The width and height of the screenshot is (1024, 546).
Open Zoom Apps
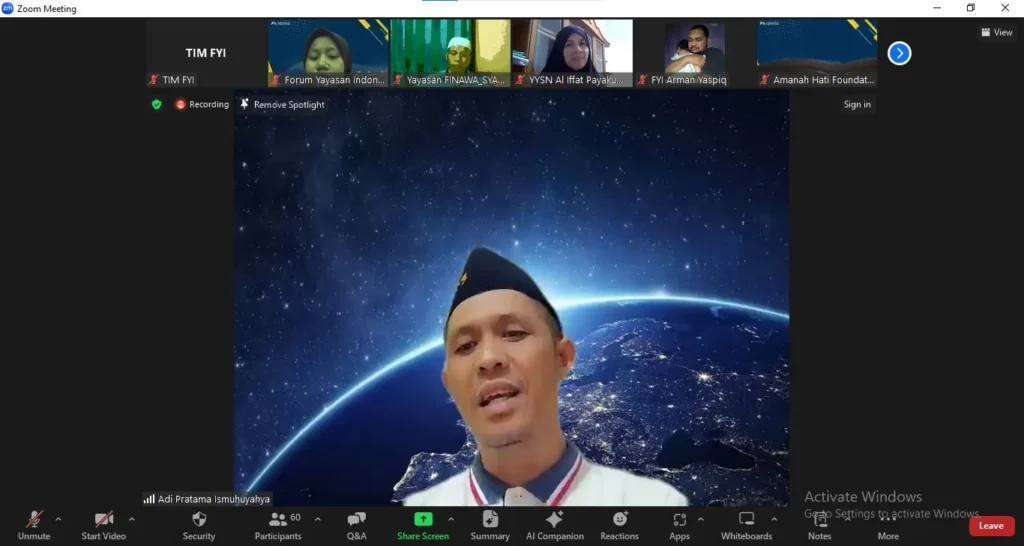pos(679,526)
